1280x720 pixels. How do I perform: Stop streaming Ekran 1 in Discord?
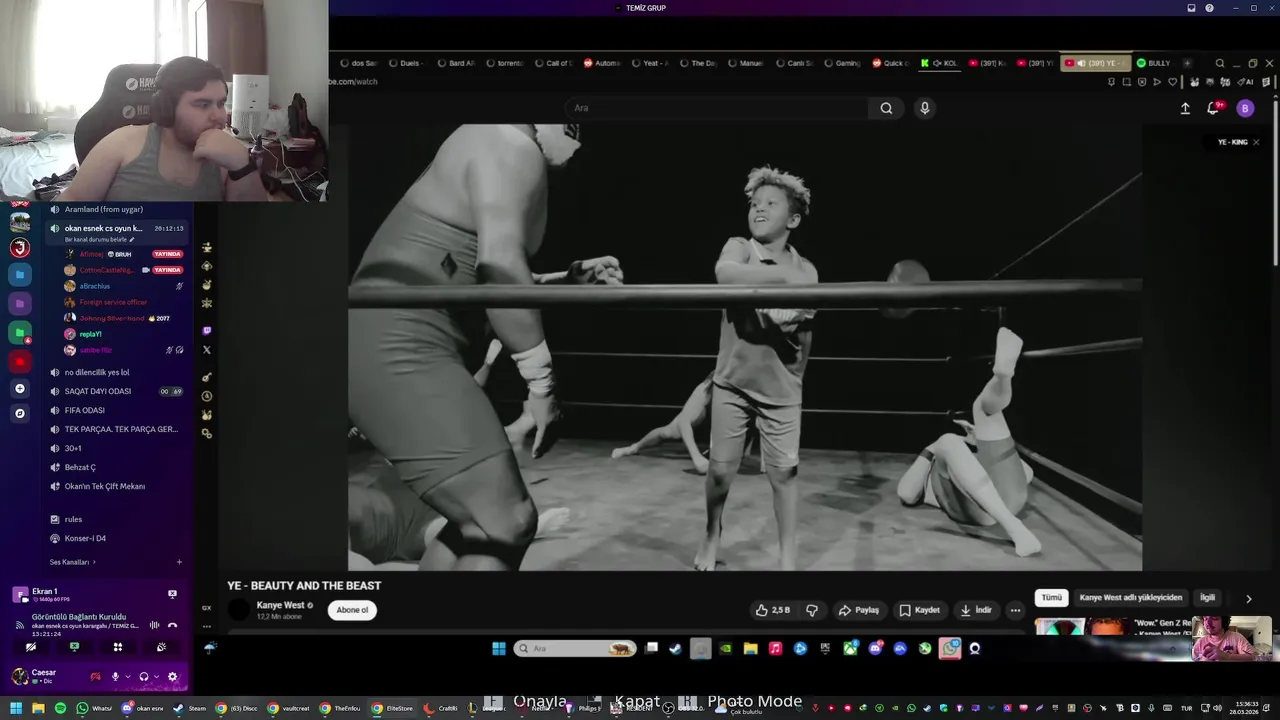point(172,594)
